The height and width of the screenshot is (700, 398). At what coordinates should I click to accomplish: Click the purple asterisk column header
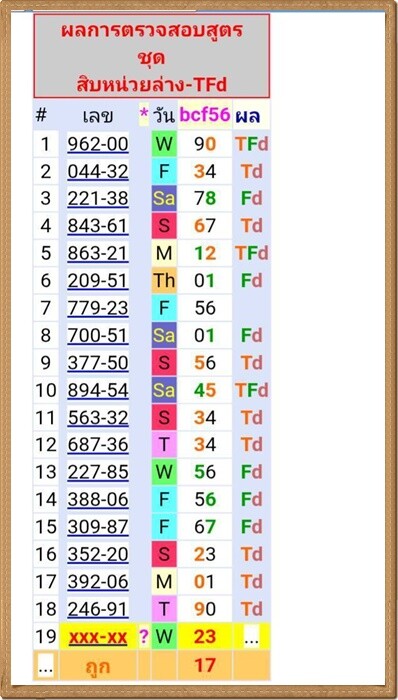coord(144,115)
